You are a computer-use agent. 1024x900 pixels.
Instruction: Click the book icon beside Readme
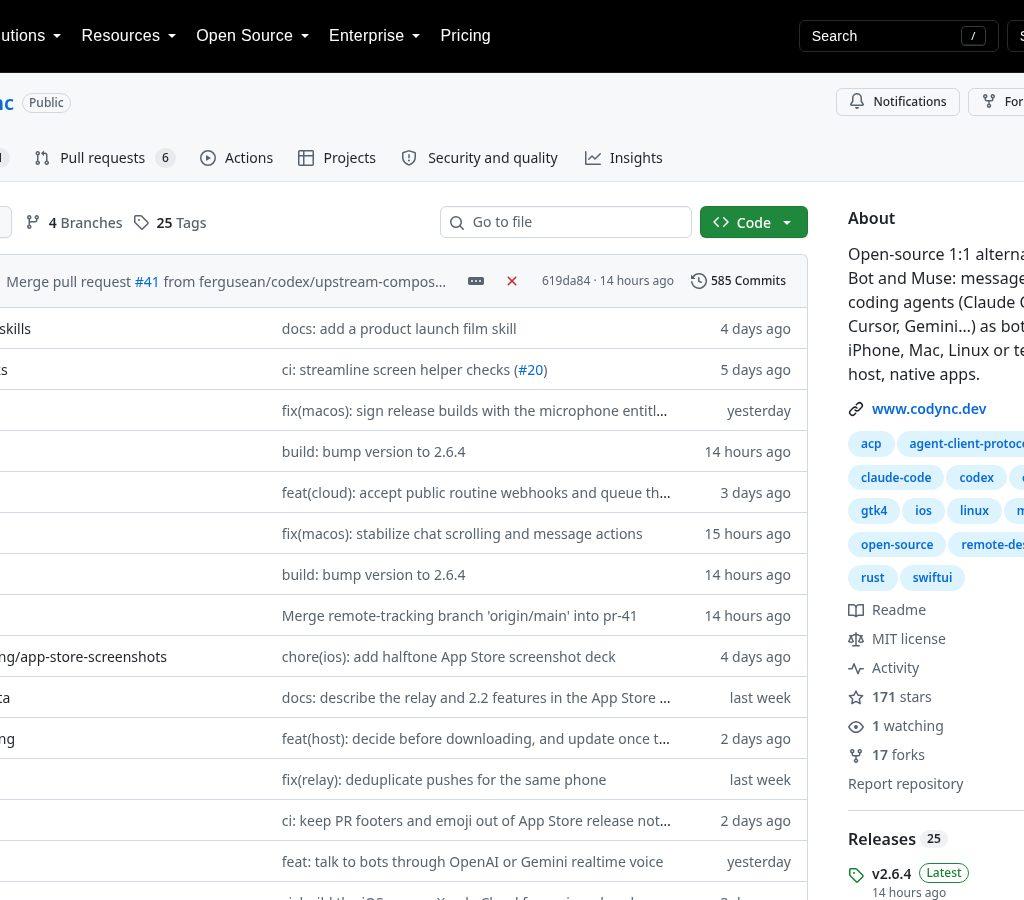click(856, 610)
